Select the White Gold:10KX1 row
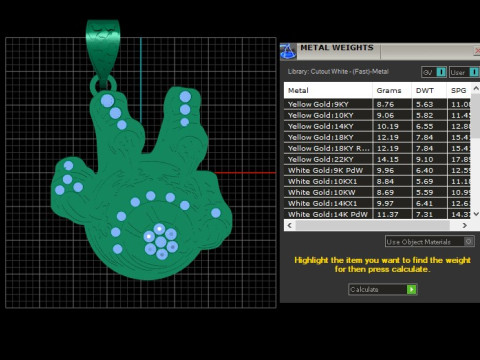The width and height of the screenshot is (480, 360). coord(377,181)
